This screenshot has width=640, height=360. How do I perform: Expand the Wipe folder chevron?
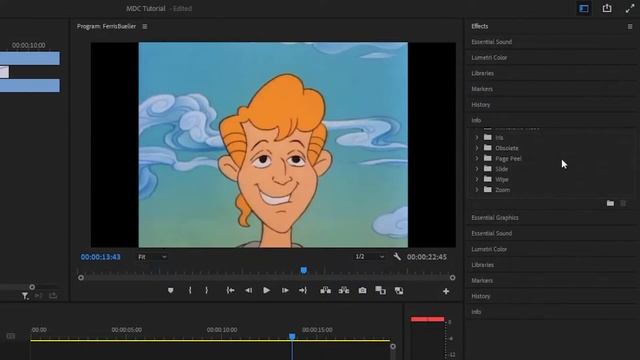(x=477, y=179)
